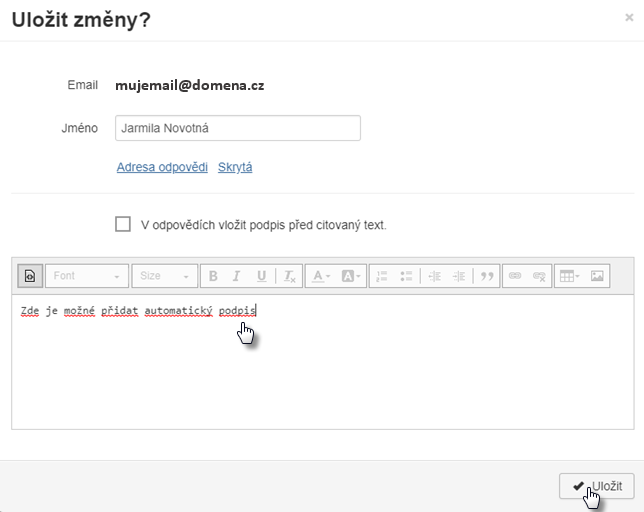The width and height of the screenshot is (644, 512).
Task: Click the insert Link icon
Action: click(x=515, y=276)
